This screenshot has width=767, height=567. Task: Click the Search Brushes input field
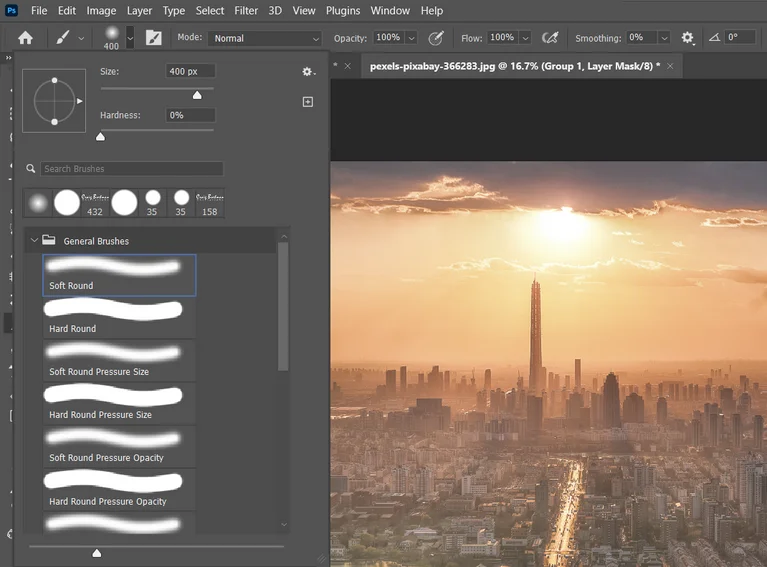coord(130,169)
